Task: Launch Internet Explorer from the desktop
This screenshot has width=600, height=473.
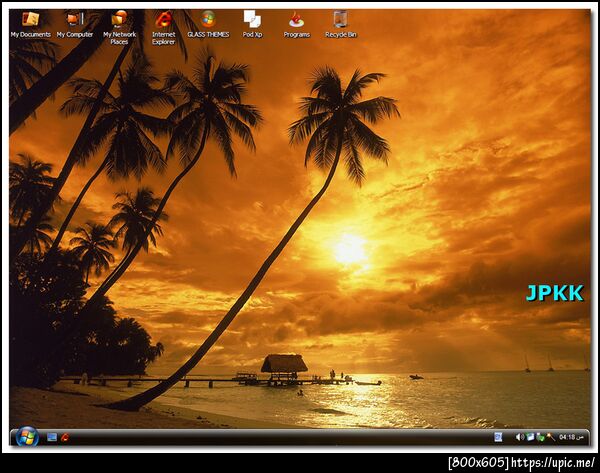Action: click(x=164, y=28)
